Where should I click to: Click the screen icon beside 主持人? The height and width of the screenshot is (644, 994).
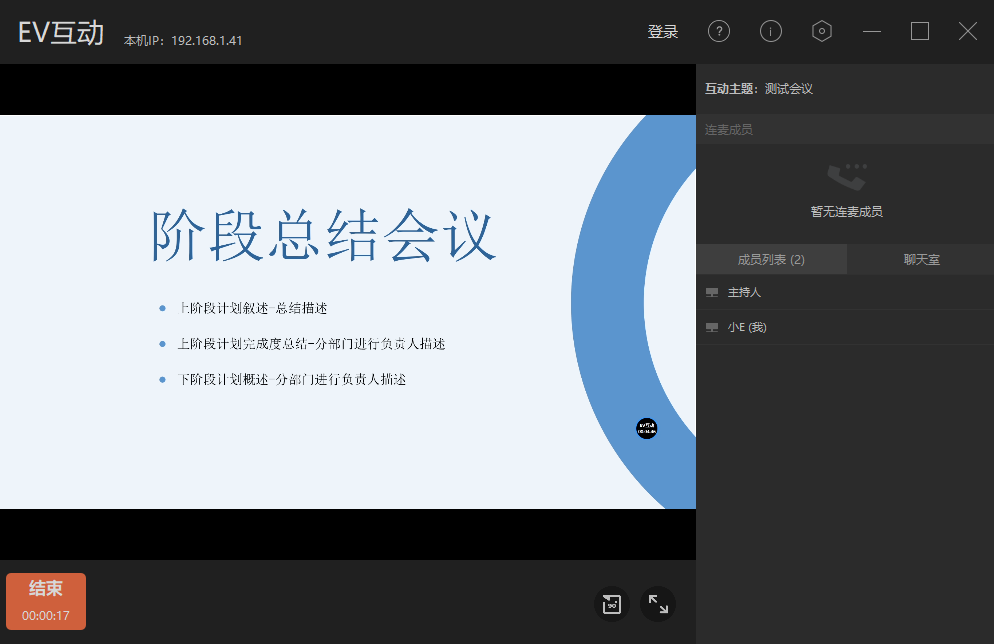tap(712, 291)
